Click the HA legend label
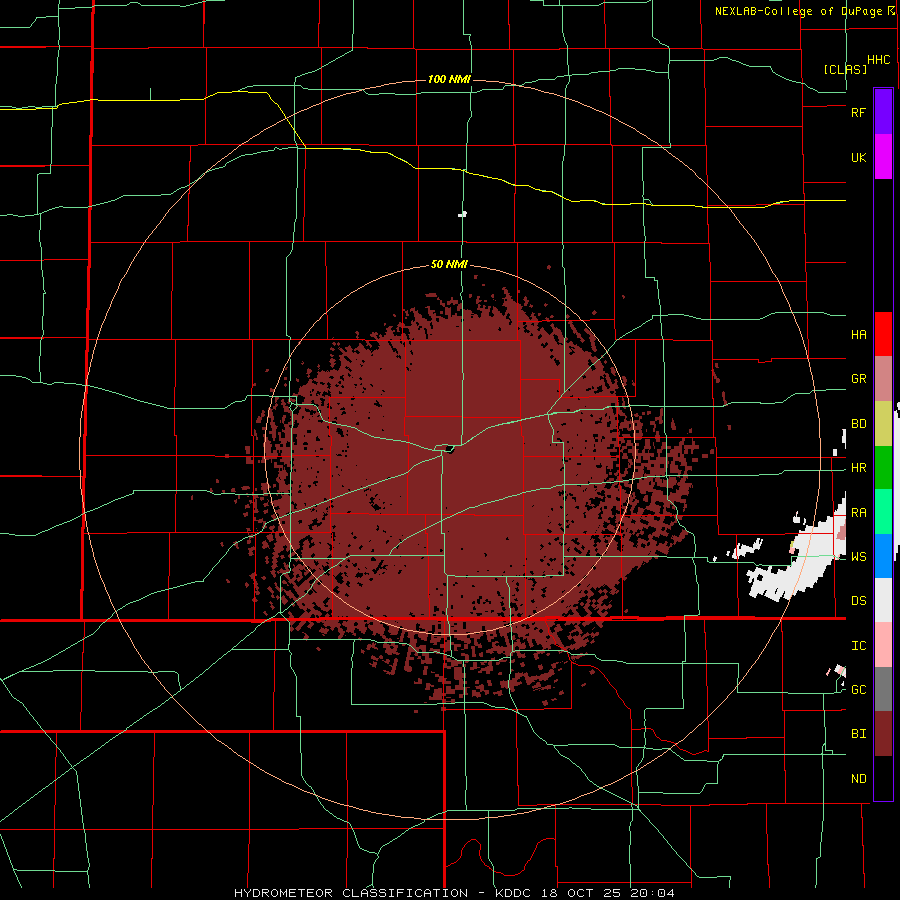Screen dimensions: 900x900 click(x=859, y=335)
